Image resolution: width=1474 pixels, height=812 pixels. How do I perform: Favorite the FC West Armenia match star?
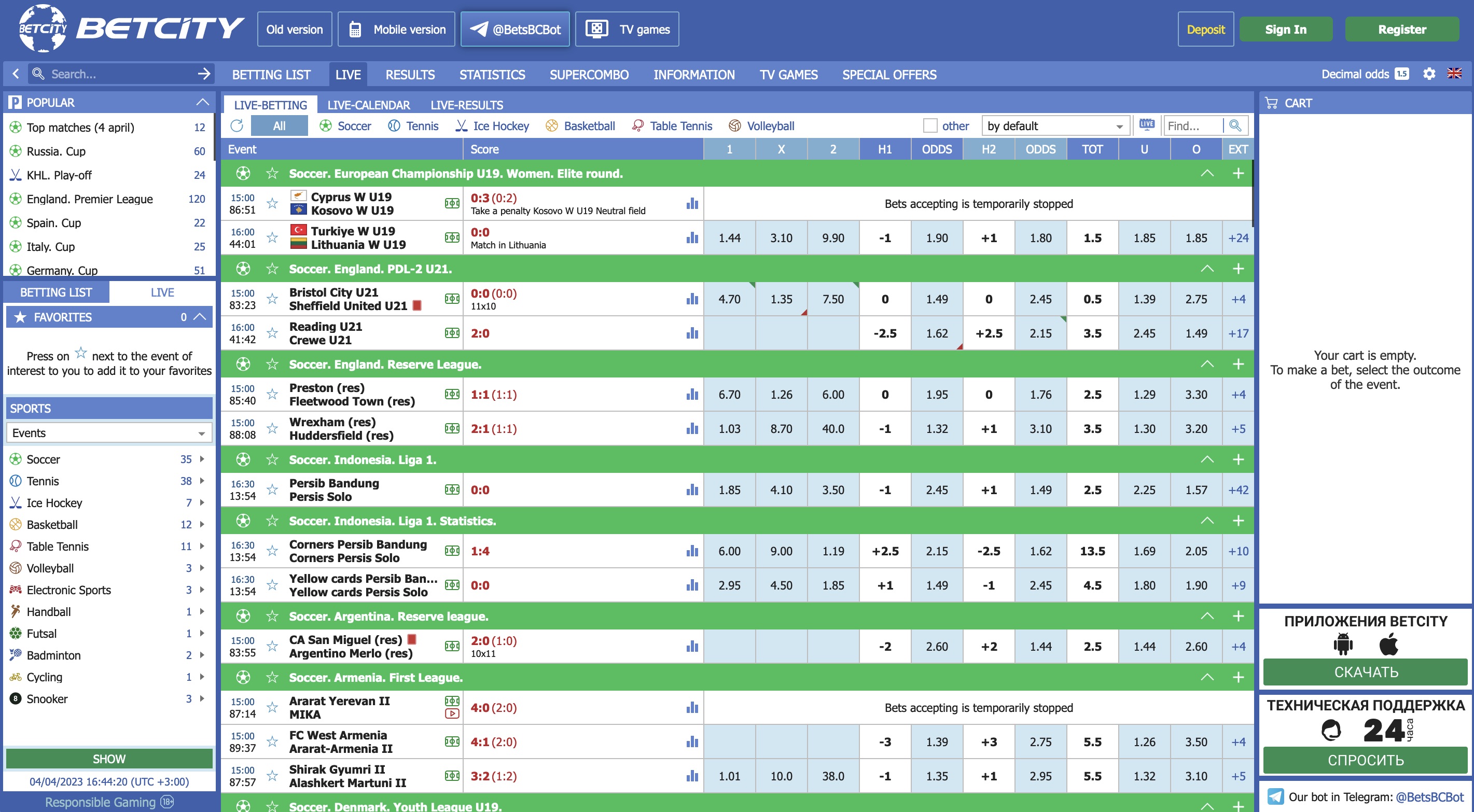[272, 741]
